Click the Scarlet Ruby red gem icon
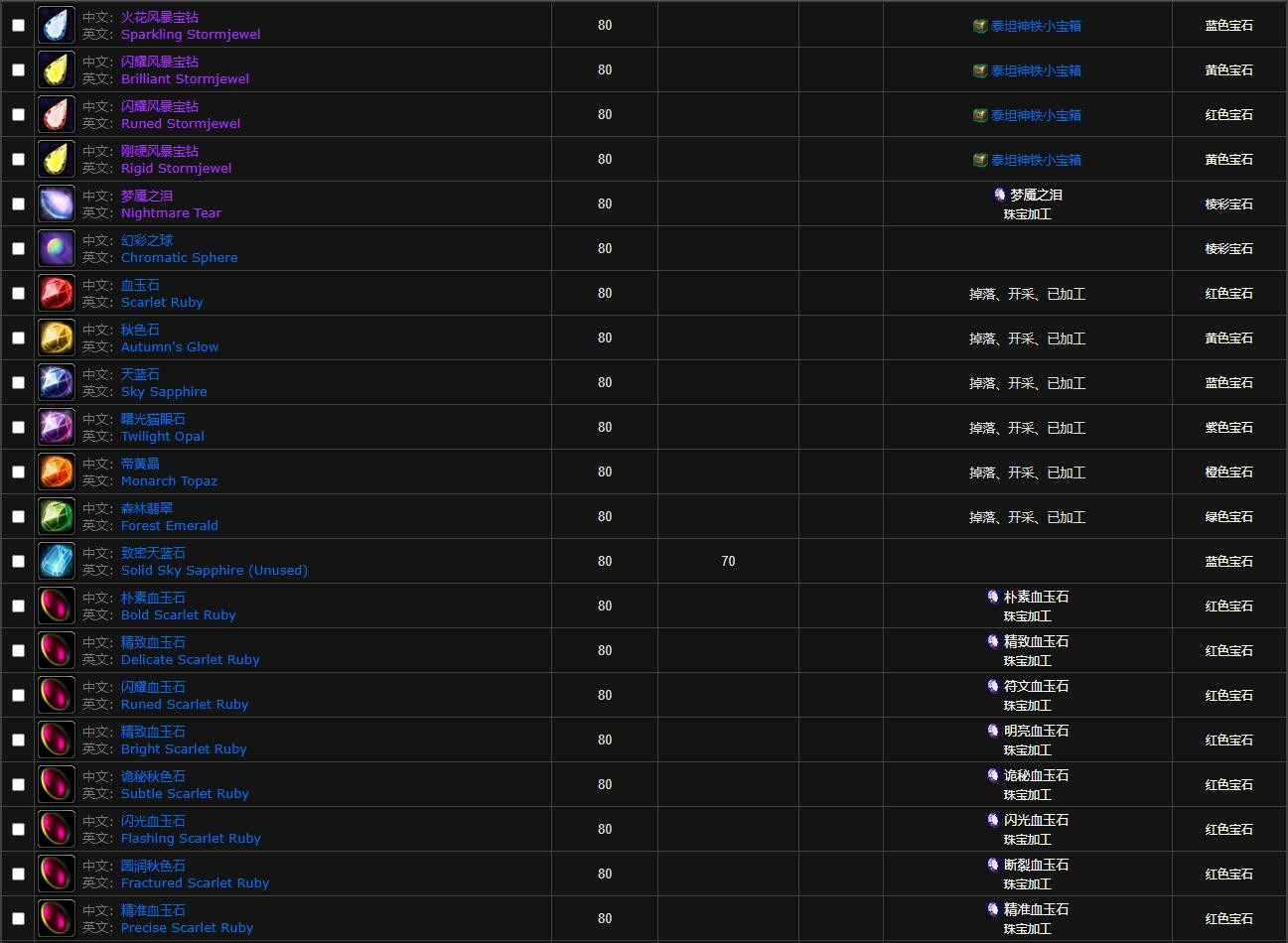This screenshot has width=1288, height=943. tap(57, 293)
